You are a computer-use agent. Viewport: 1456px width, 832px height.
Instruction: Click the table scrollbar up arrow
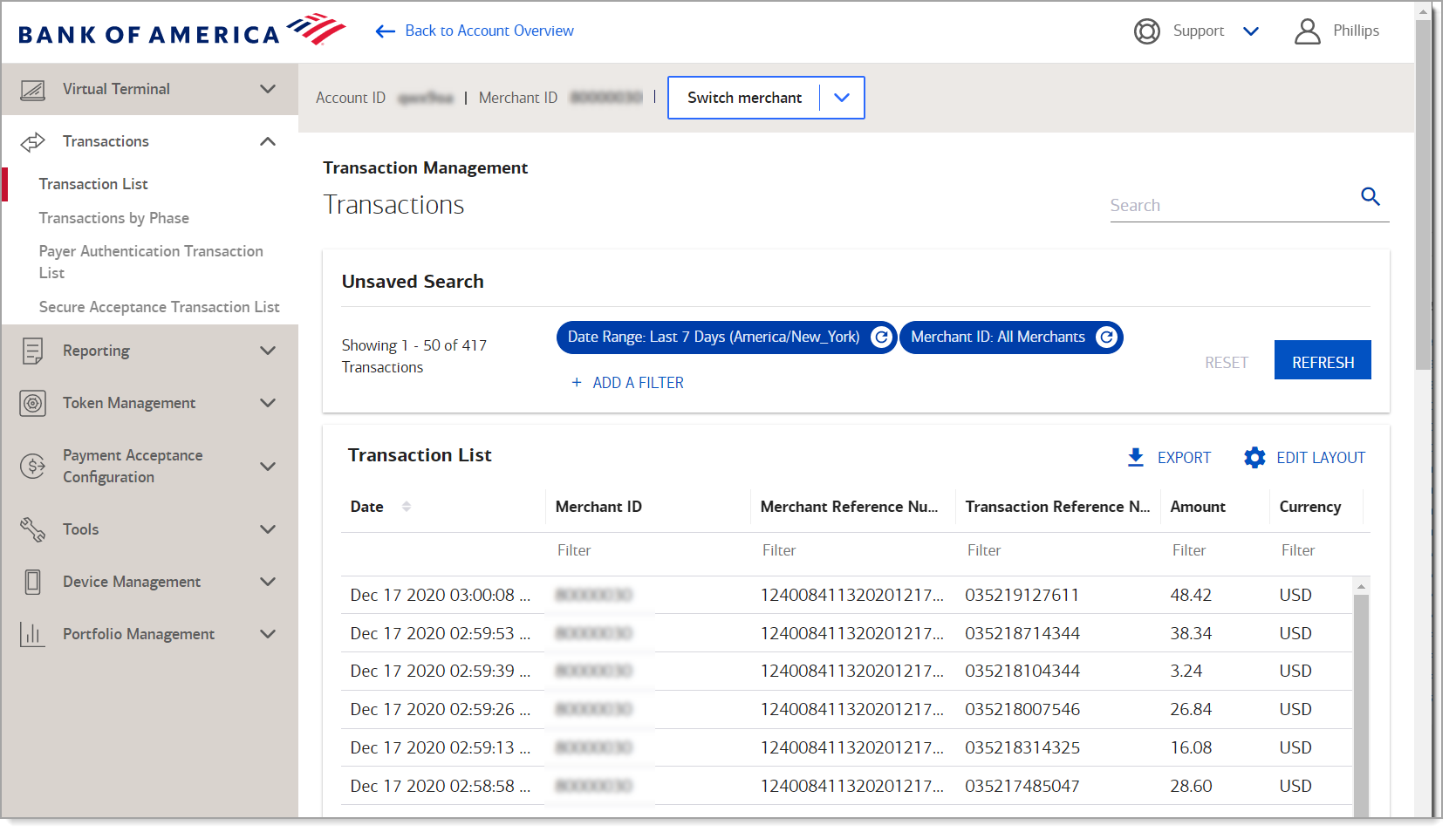coord(1361,588)
